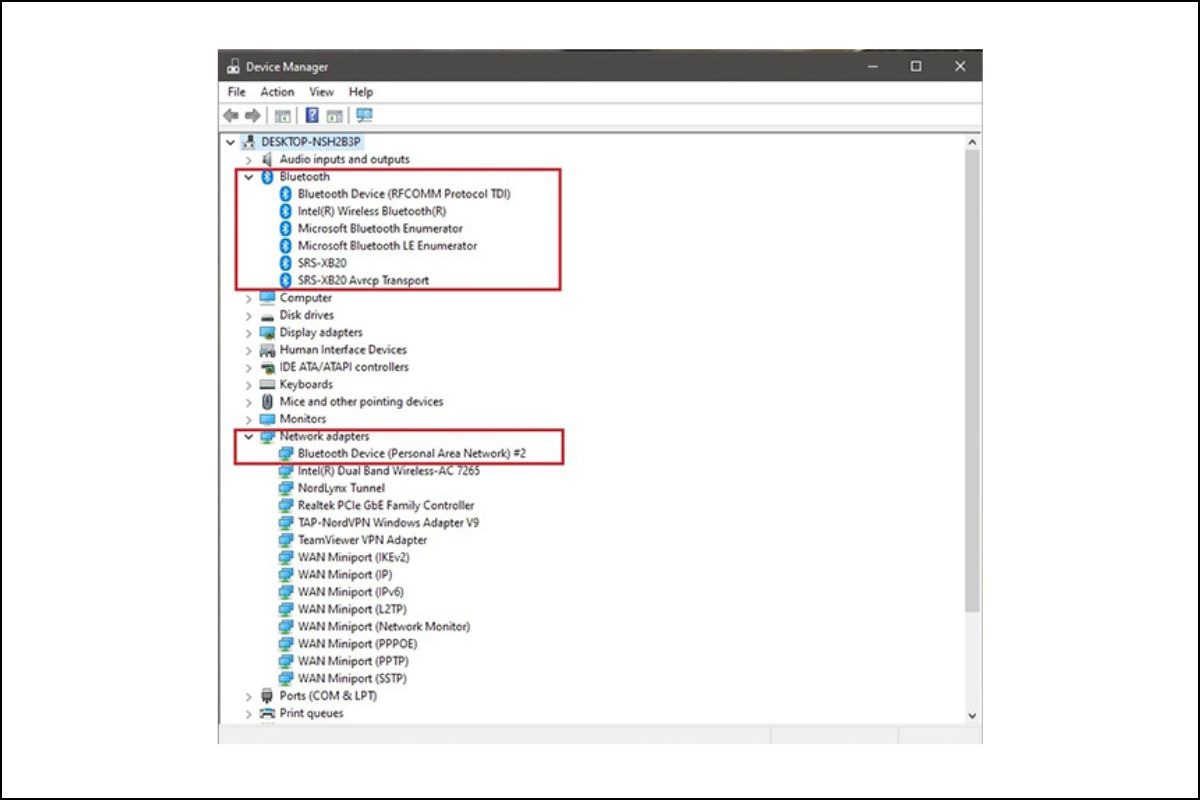The width and height of the screenshot is (1200, 800).
Task: Click the Device Manager title bar icon
Action: click(234, 67)
